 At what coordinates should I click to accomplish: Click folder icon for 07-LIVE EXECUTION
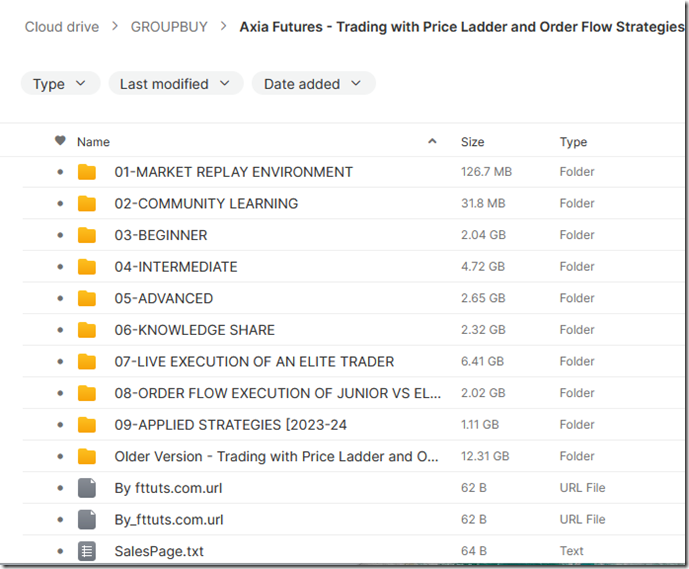pos(87,362)
